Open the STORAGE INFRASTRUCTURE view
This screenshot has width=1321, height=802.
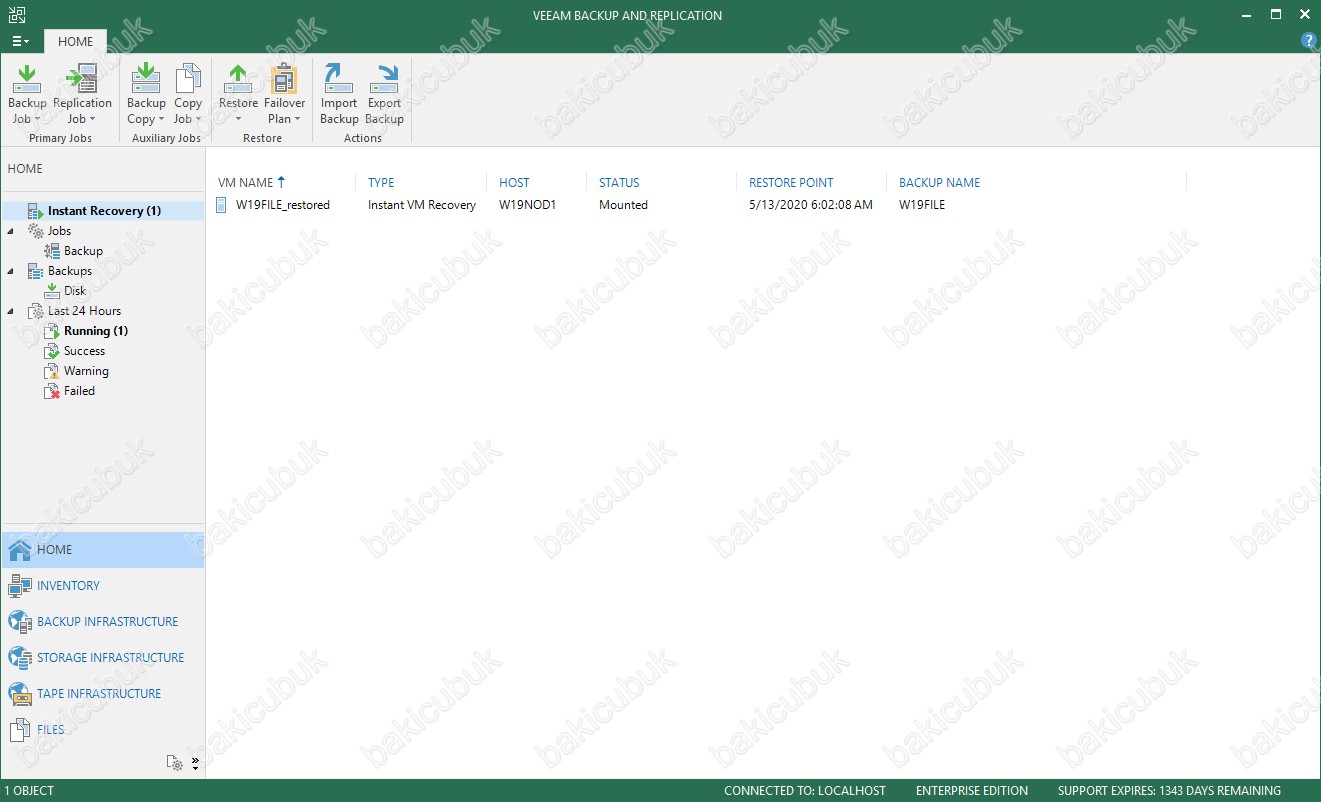pos(102,658)
